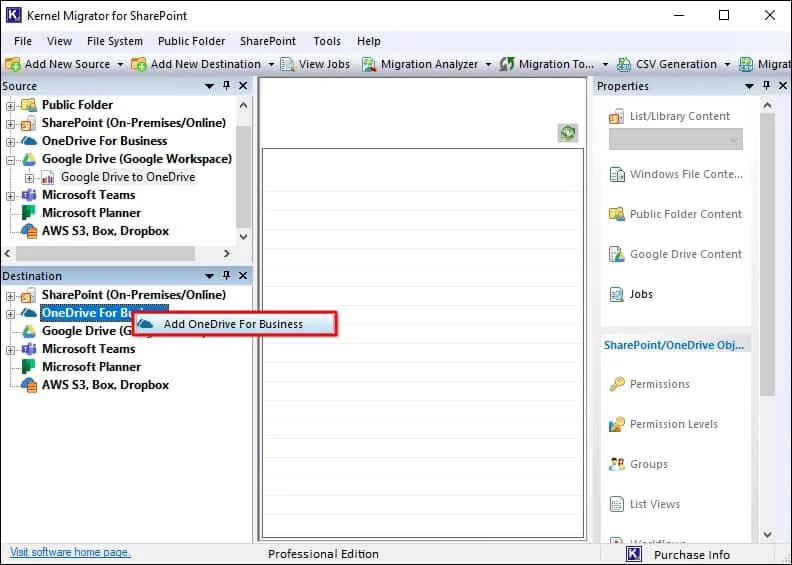This screenshot has width=792, height=565.
Task: Expand Public Folder node in Source
Action: (x=10, y=106)
